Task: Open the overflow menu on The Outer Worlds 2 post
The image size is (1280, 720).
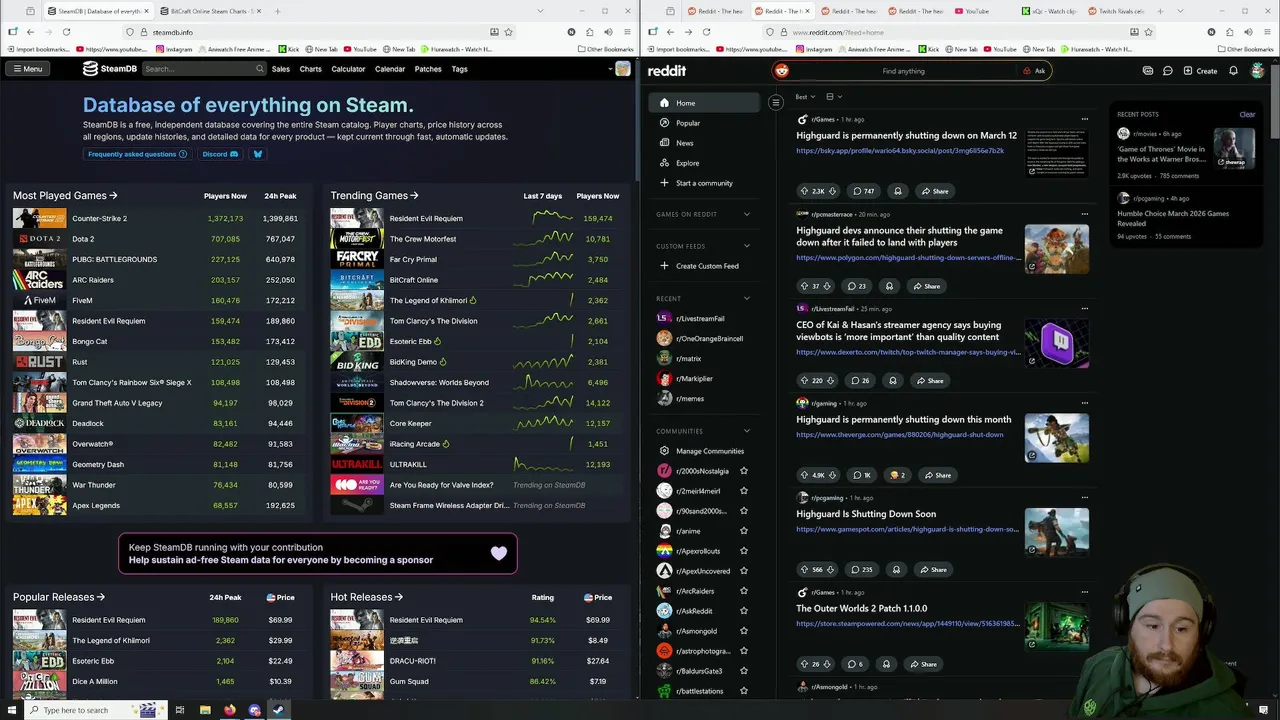Action: [x=1084, y=592]
